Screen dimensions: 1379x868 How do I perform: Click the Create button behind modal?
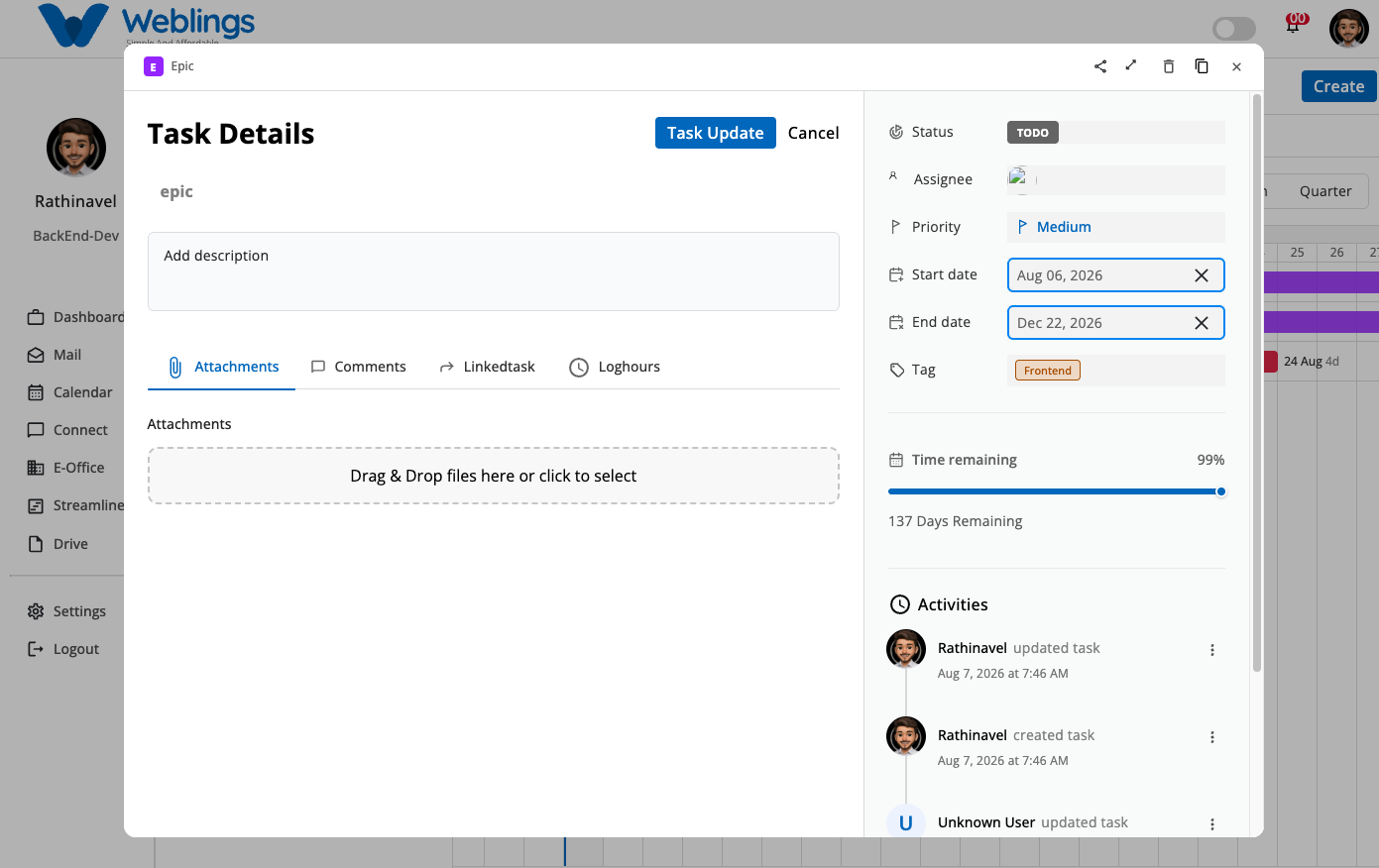click(1339, 86)
